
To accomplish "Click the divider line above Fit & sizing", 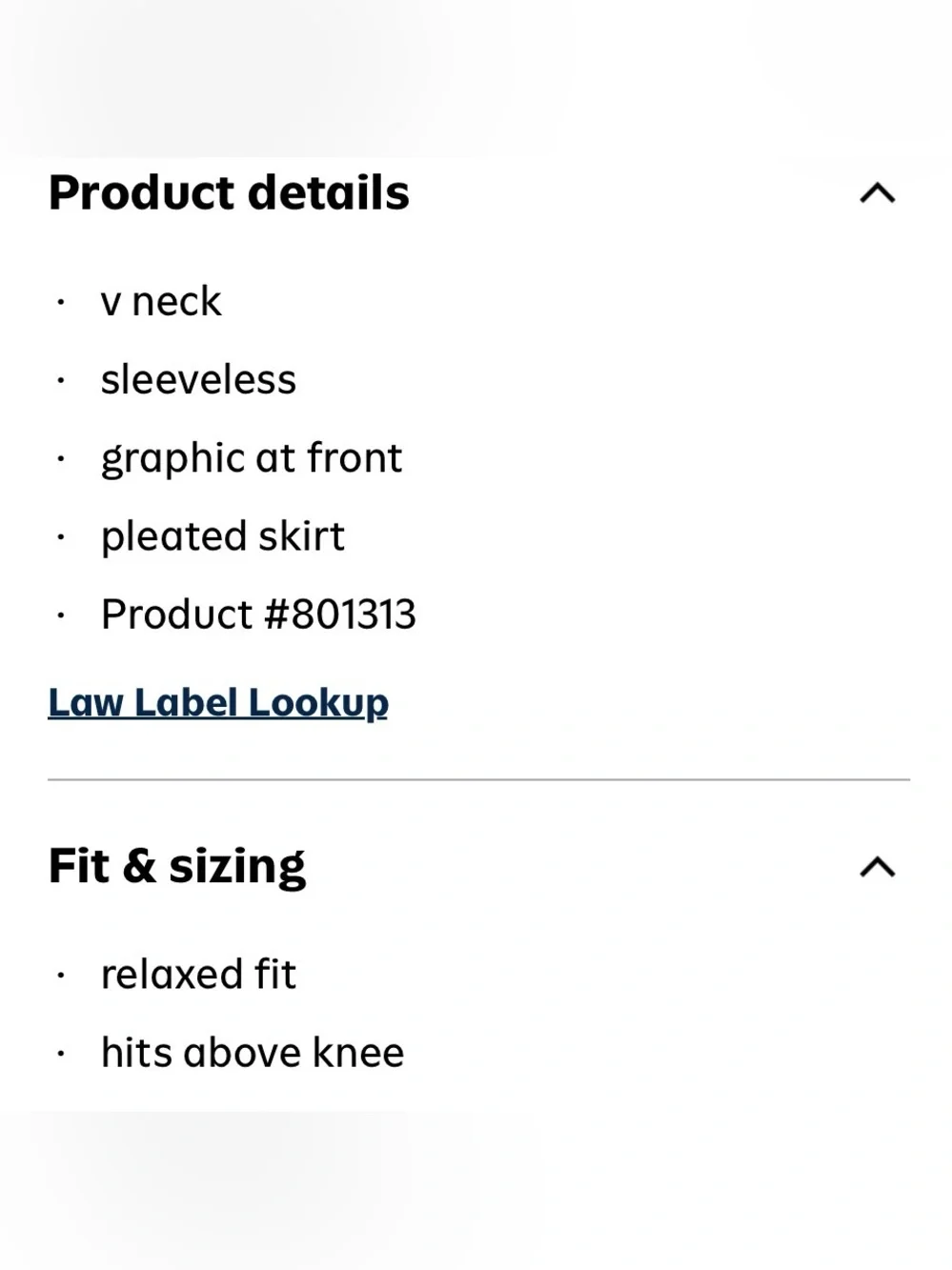I will click(479, 779).
